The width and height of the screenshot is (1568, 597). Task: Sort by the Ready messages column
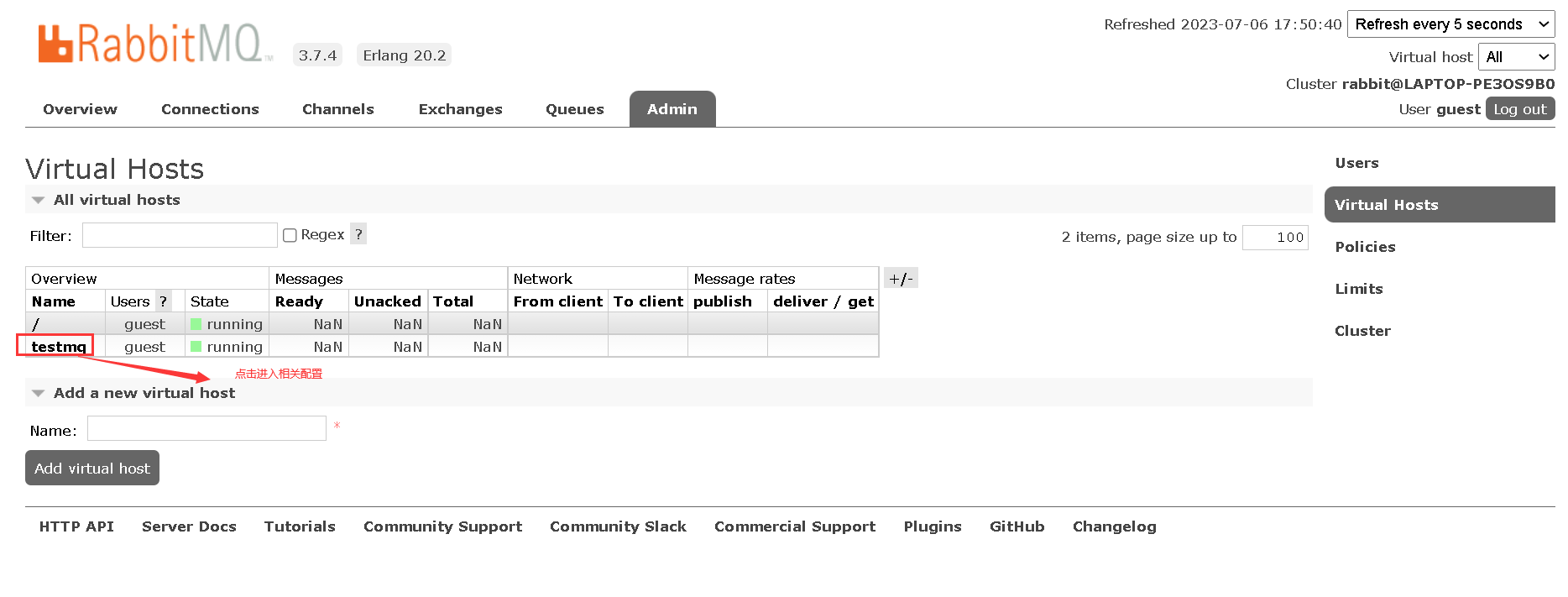tap(299, 301)
